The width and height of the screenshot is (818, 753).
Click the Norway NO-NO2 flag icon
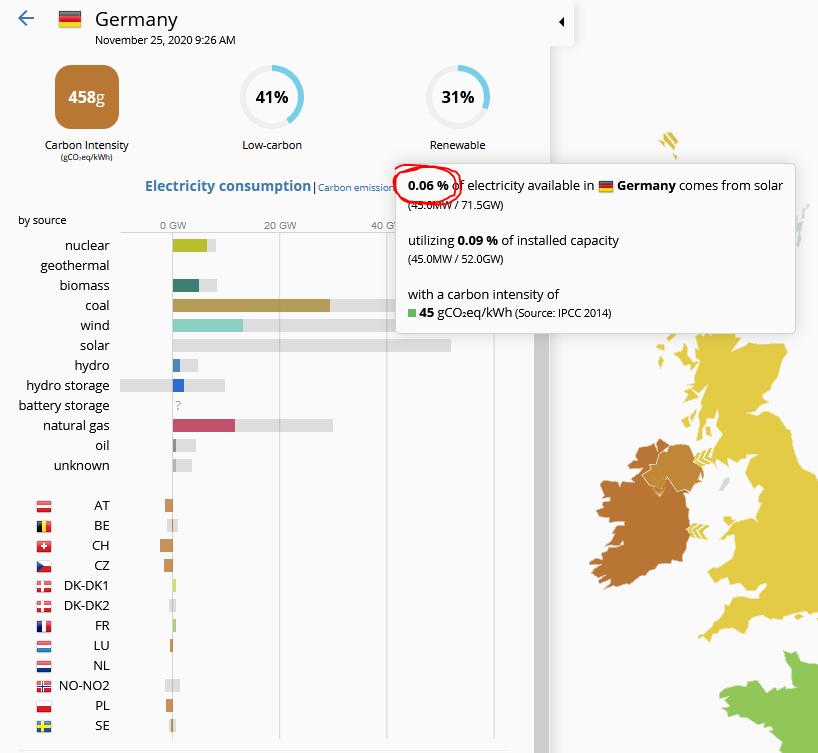[x=43, y=686]
